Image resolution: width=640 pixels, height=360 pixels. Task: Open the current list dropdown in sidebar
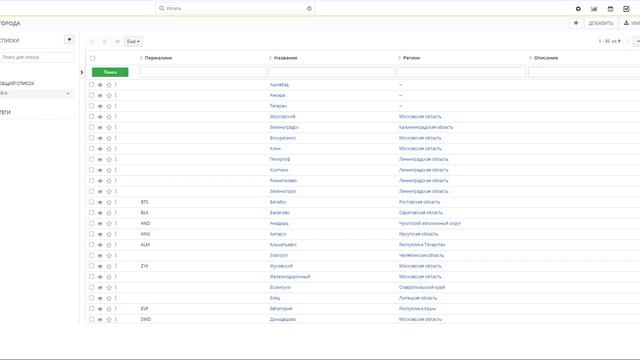coord(36,93)
